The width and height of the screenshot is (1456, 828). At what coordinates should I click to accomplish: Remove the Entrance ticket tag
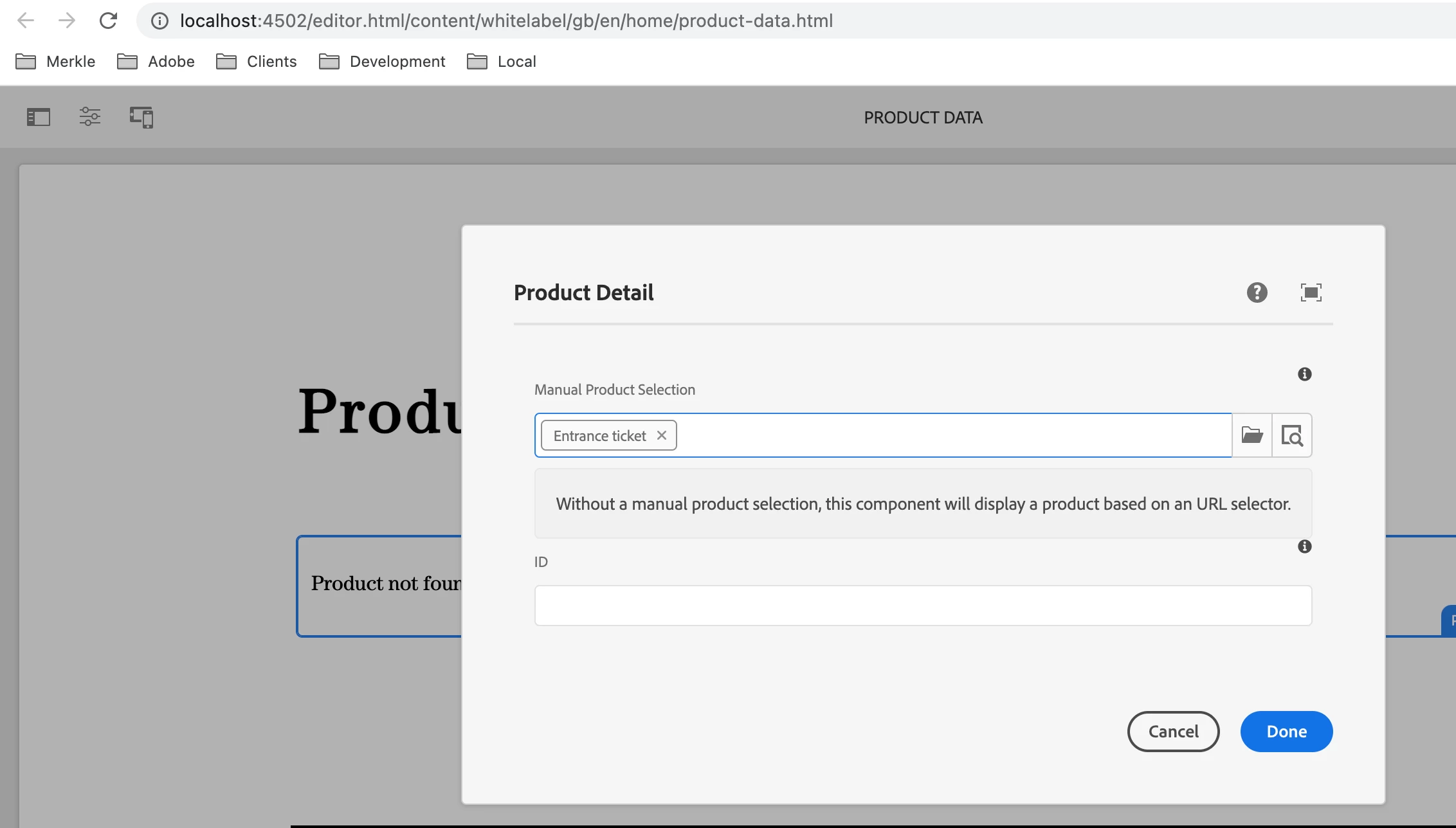[661, 435]
